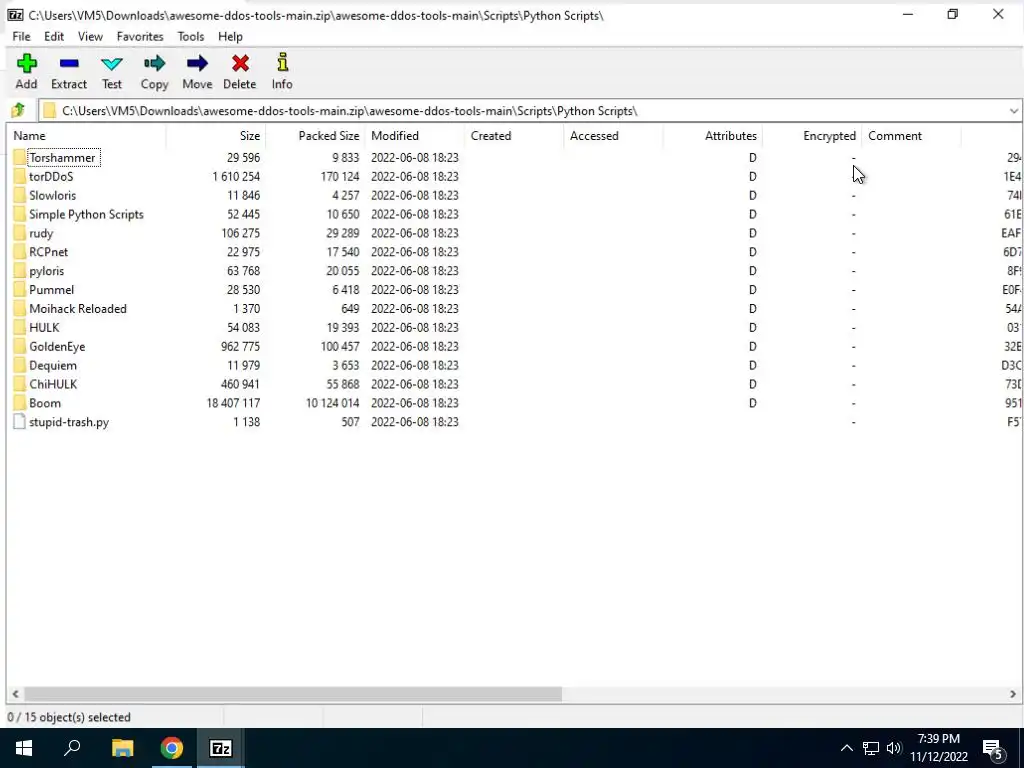The height and width of the screenshot is (768, 1024).
Task: Select the ChiHULK folder icon
Action: tap(20, 385)
